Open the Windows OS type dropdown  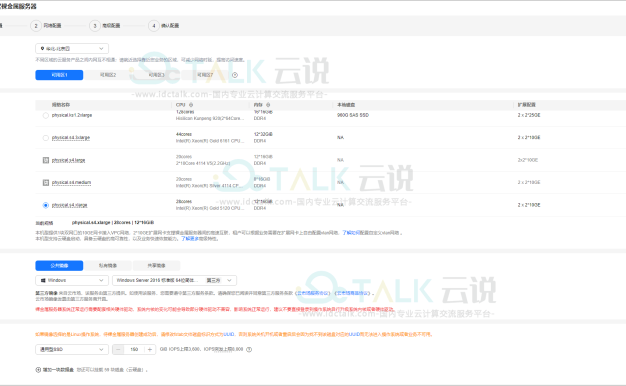tap(72, 280)
